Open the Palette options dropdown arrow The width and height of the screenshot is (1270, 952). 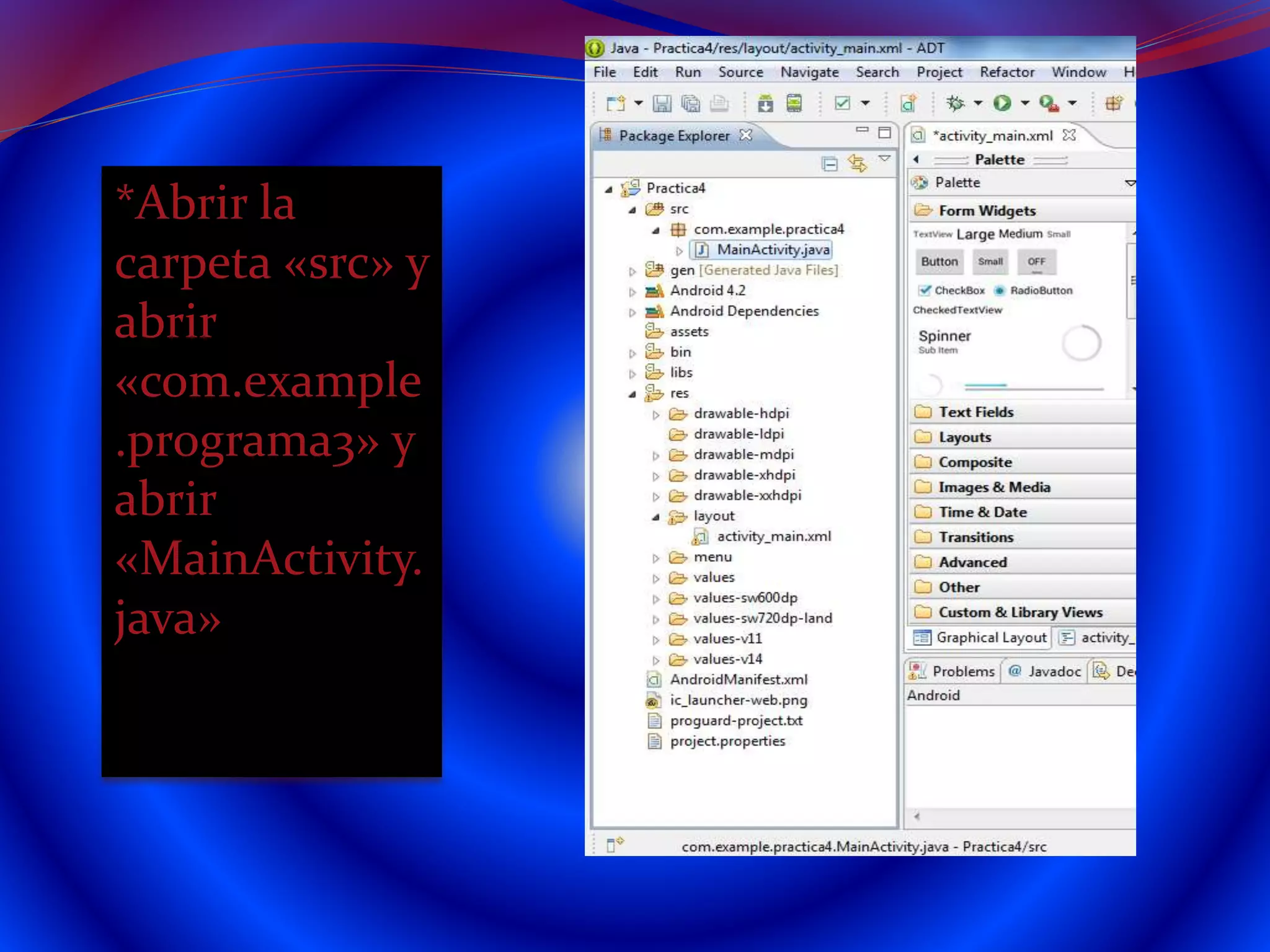pyautogui.click(x=1130, y=183)
